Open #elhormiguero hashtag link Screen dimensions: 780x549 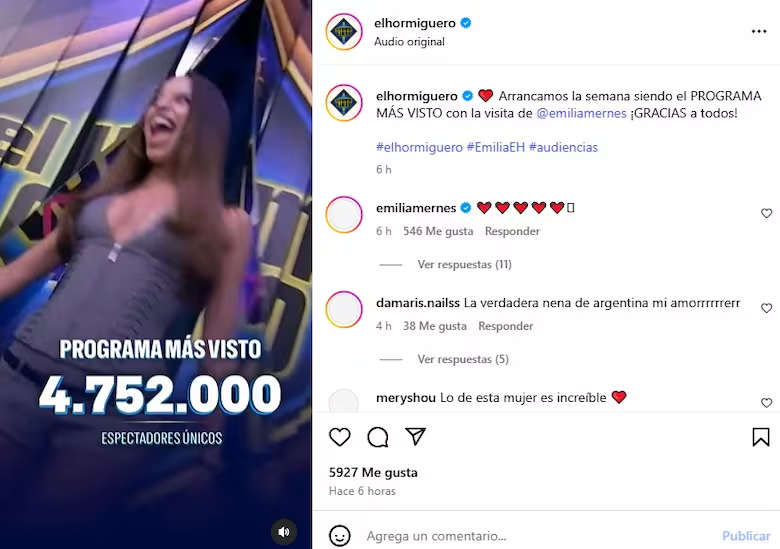point(419,147)
